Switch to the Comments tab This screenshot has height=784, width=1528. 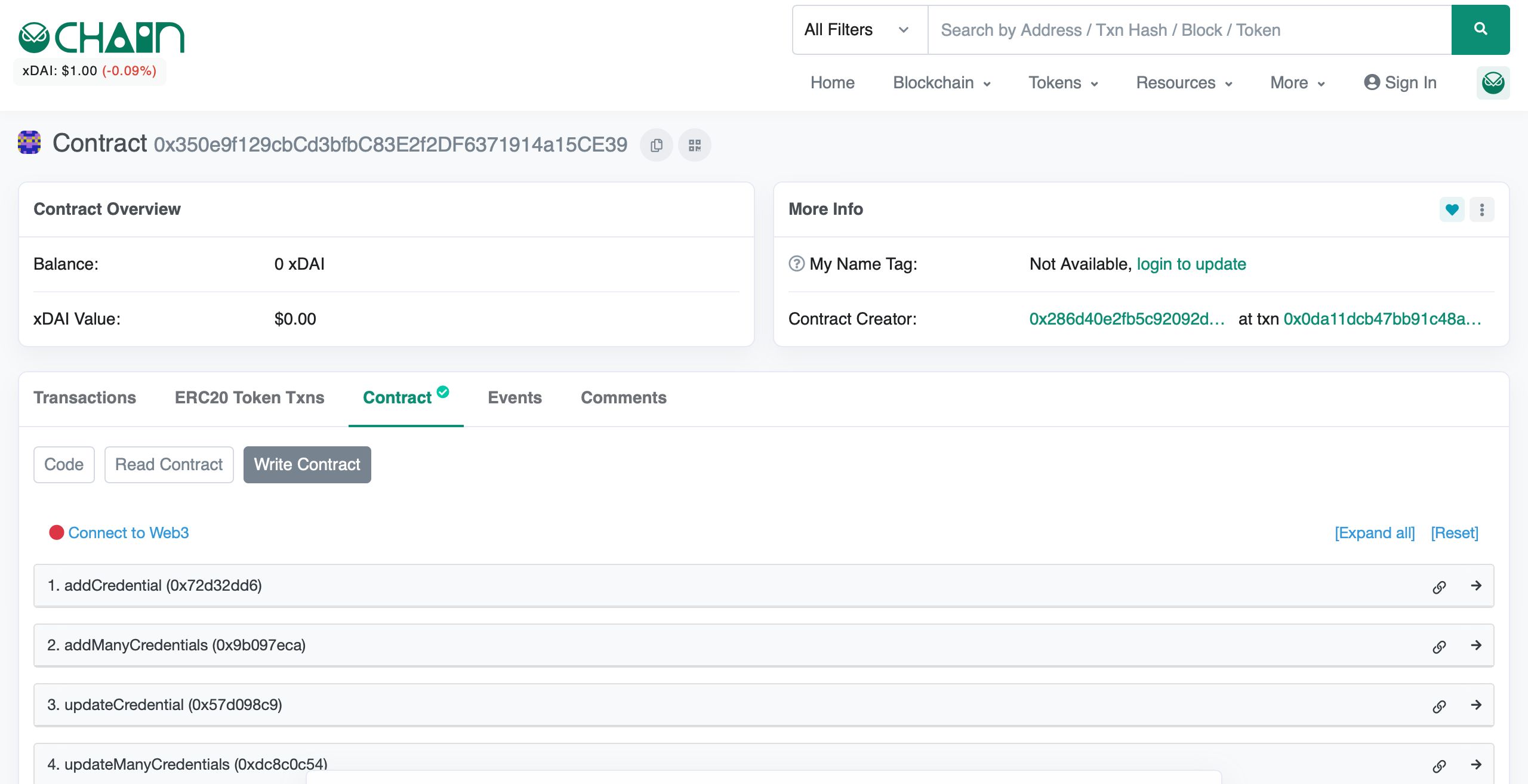(x=624, y=397)
